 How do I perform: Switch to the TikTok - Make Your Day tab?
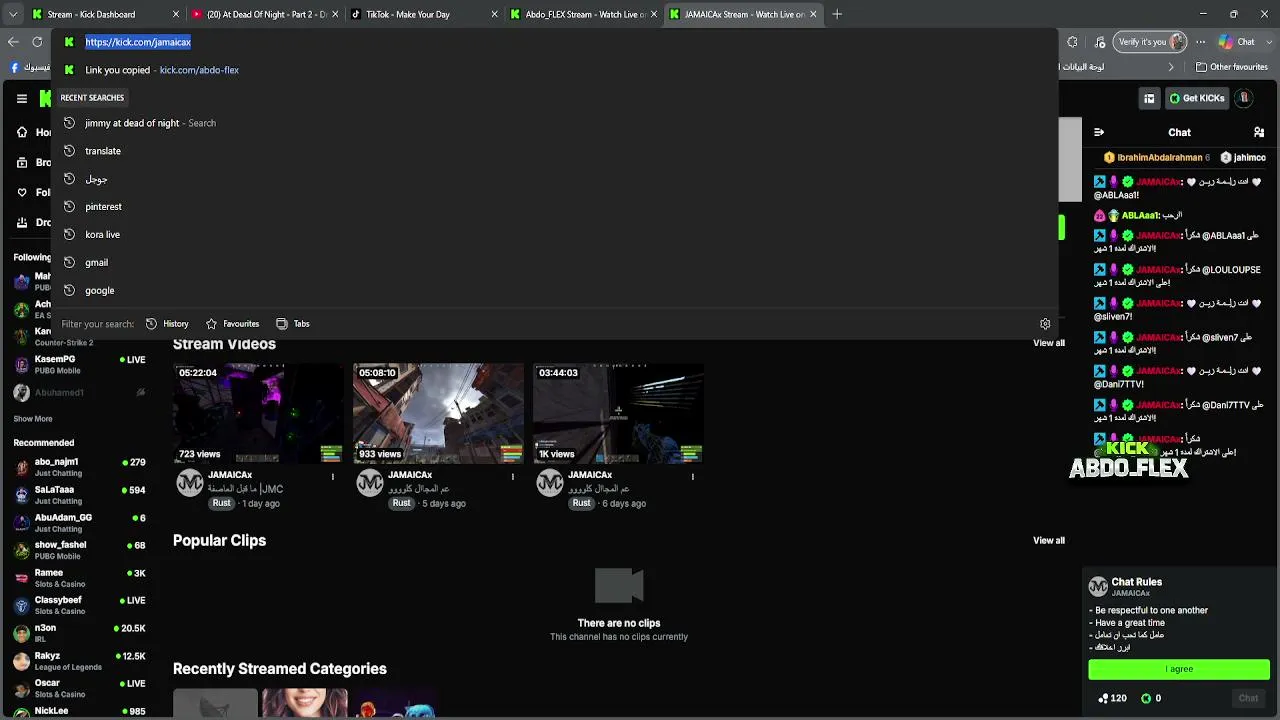424,15
